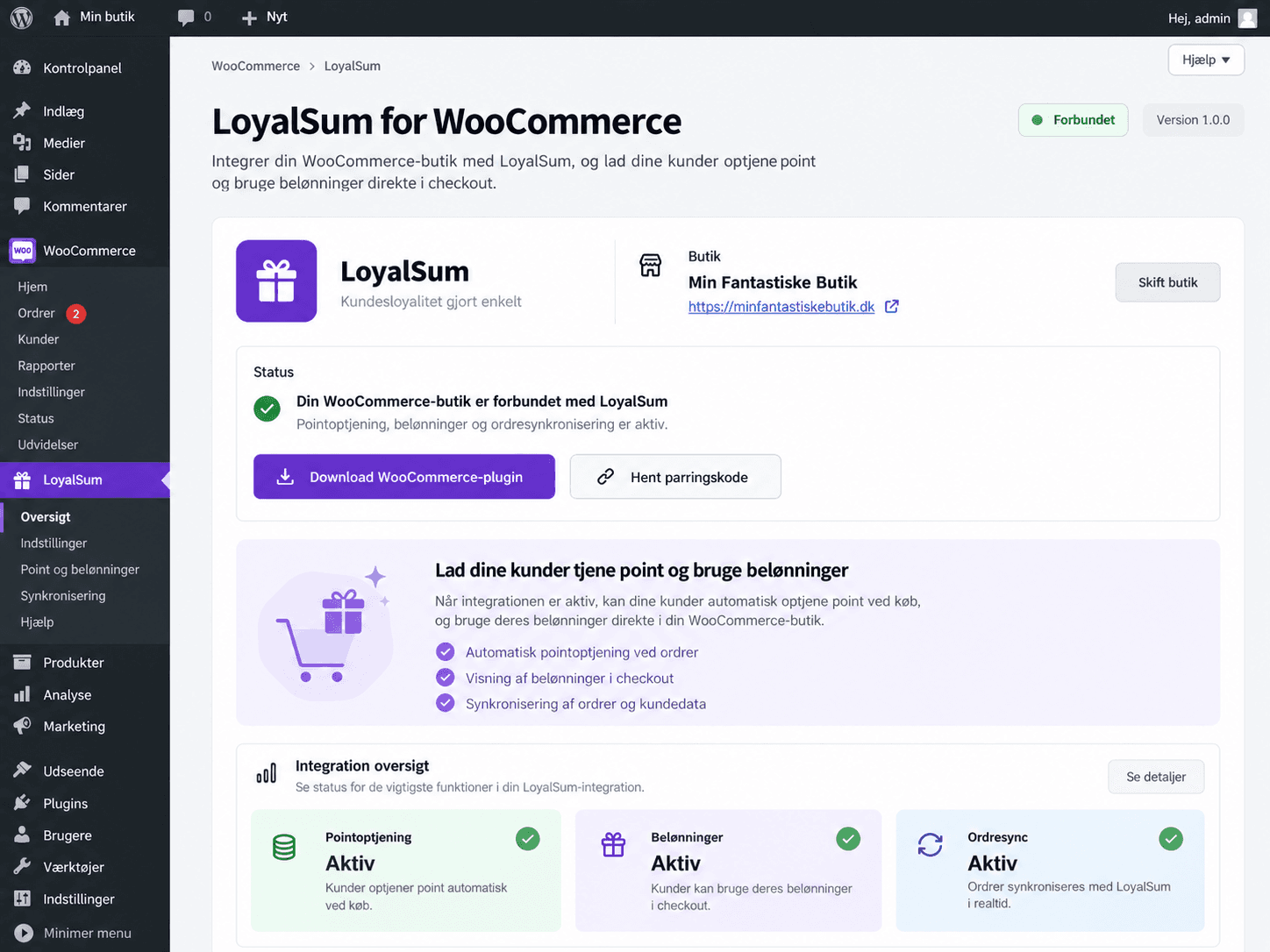Image resolution: width=1270 pixels, height=952 pixels.
Task: Open Udseende in sidebar
Action: click(74, 771)
